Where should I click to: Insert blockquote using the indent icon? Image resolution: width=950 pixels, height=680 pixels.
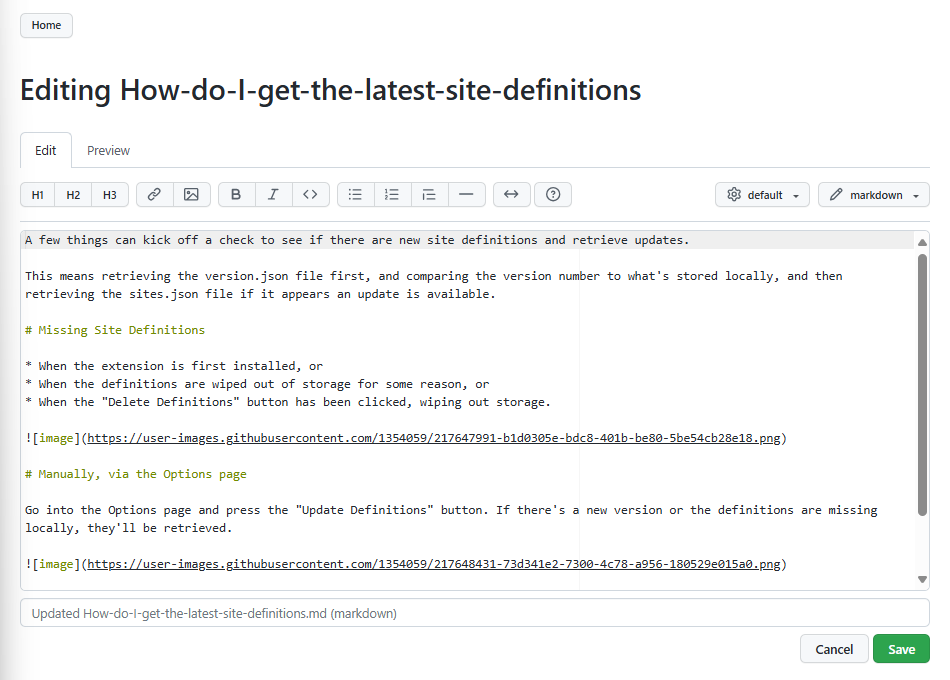point(429,195)
